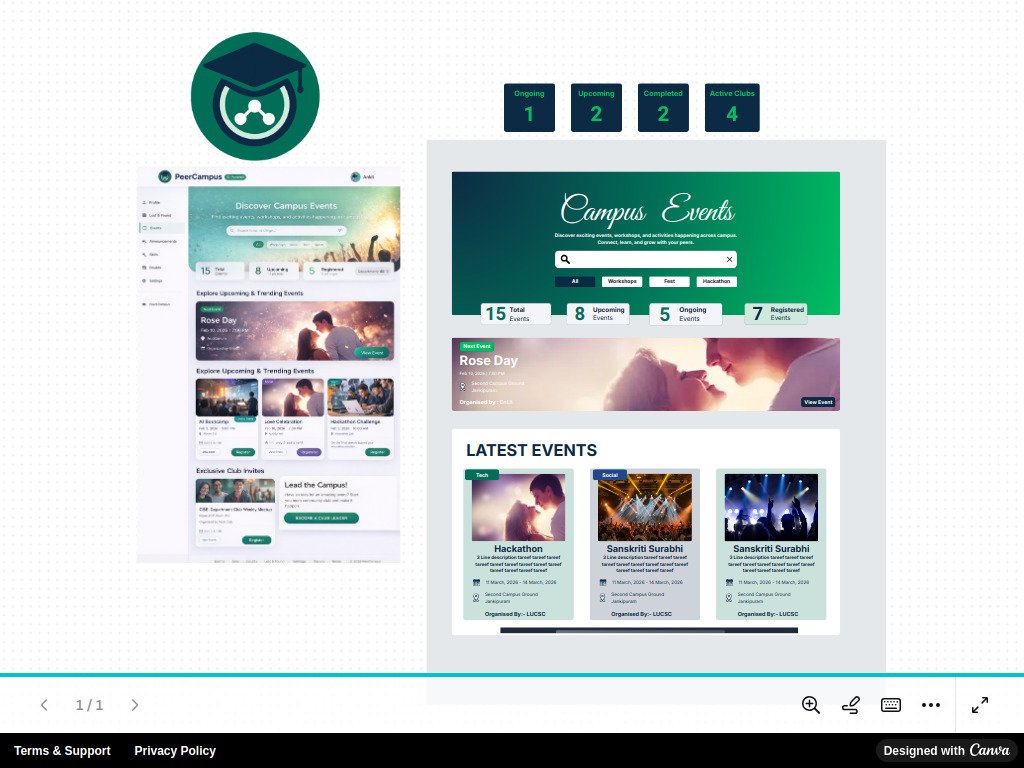Click the search magnifier inside Campus Events
The width and height of the screenshot is (1024, 768).
point(564,259)
